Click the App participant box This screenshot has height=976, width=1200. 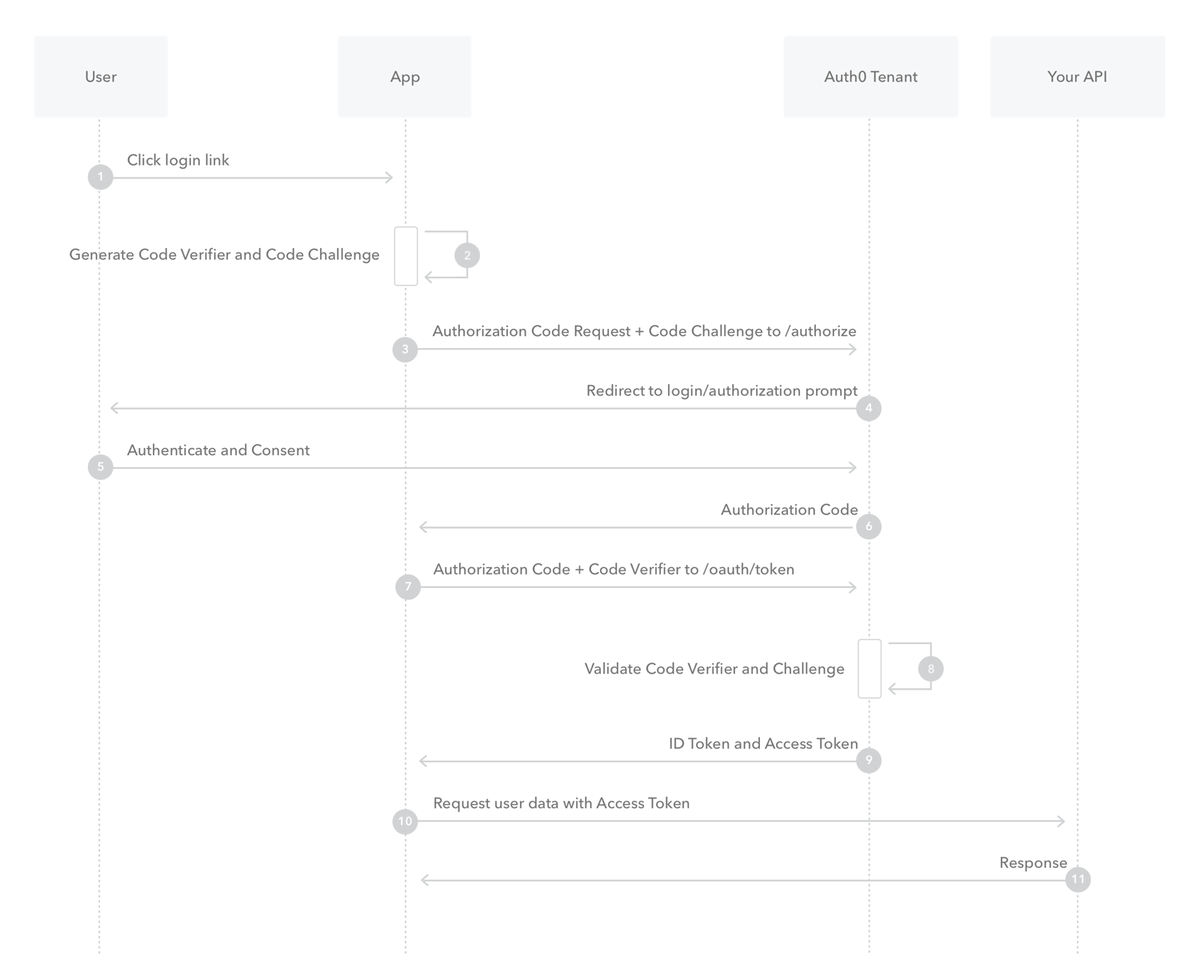coord(405,77)
